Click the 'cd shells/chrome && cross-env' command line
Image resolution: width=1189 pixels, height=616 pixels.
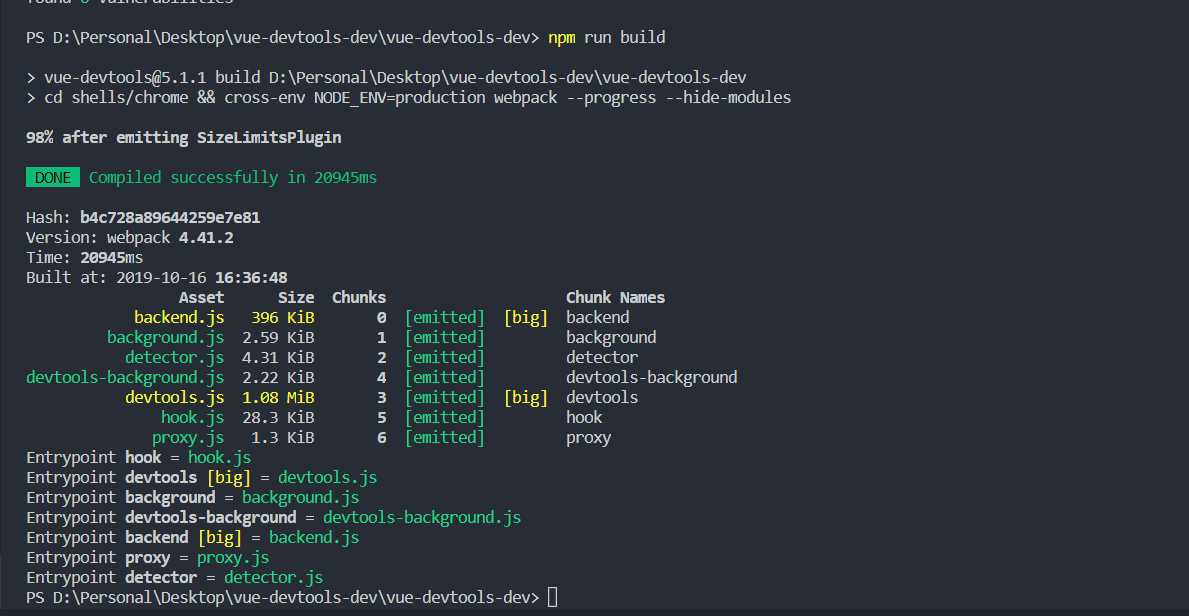[x=409, y=97]
